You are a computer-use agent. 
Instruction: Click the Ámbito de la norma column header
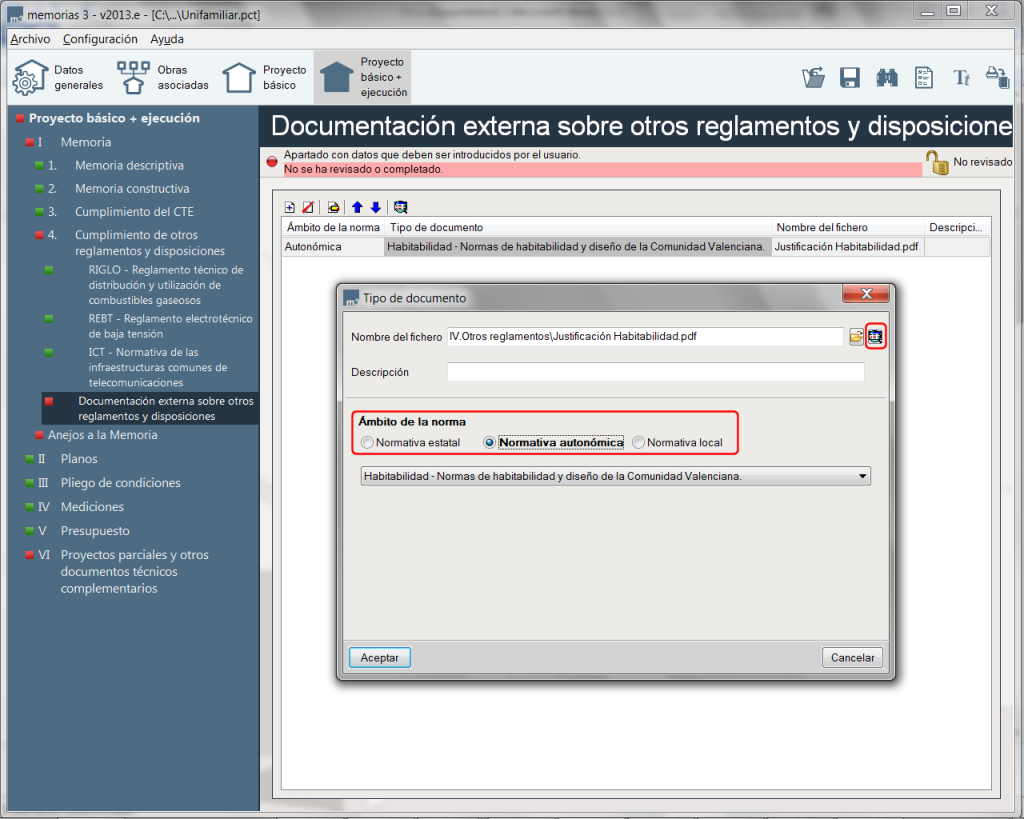333,227
